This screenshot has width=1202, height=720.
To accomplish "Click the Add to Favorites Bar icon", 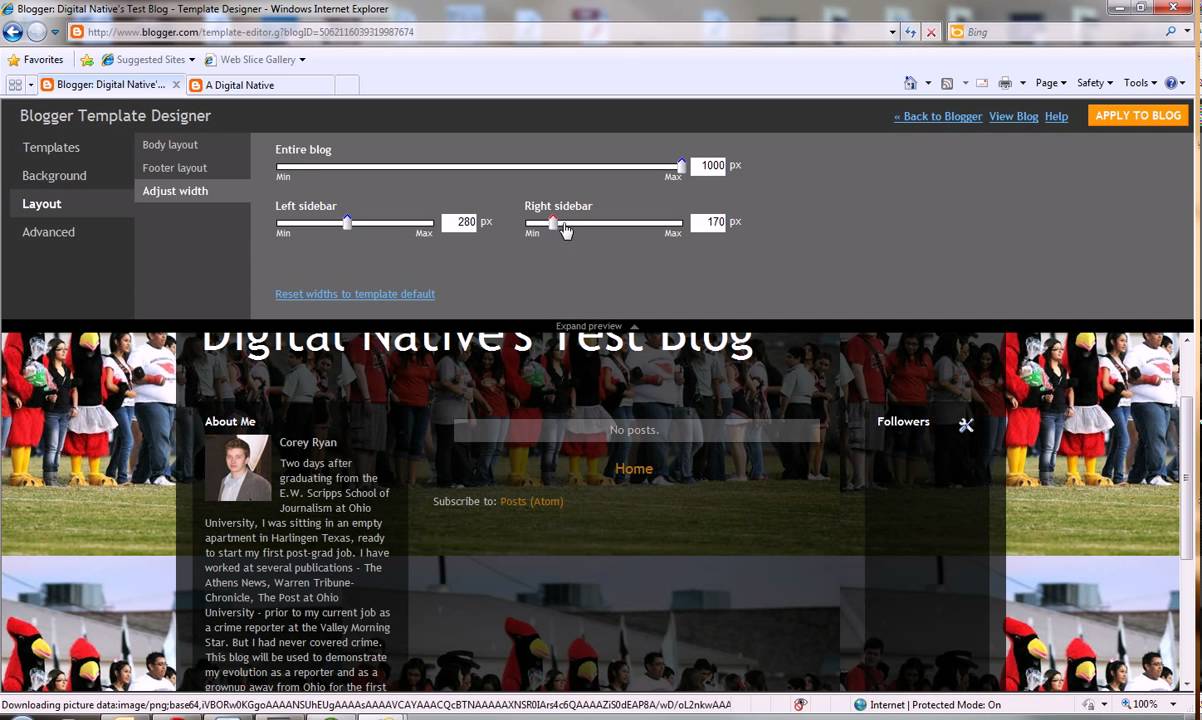I will point(87,60).
